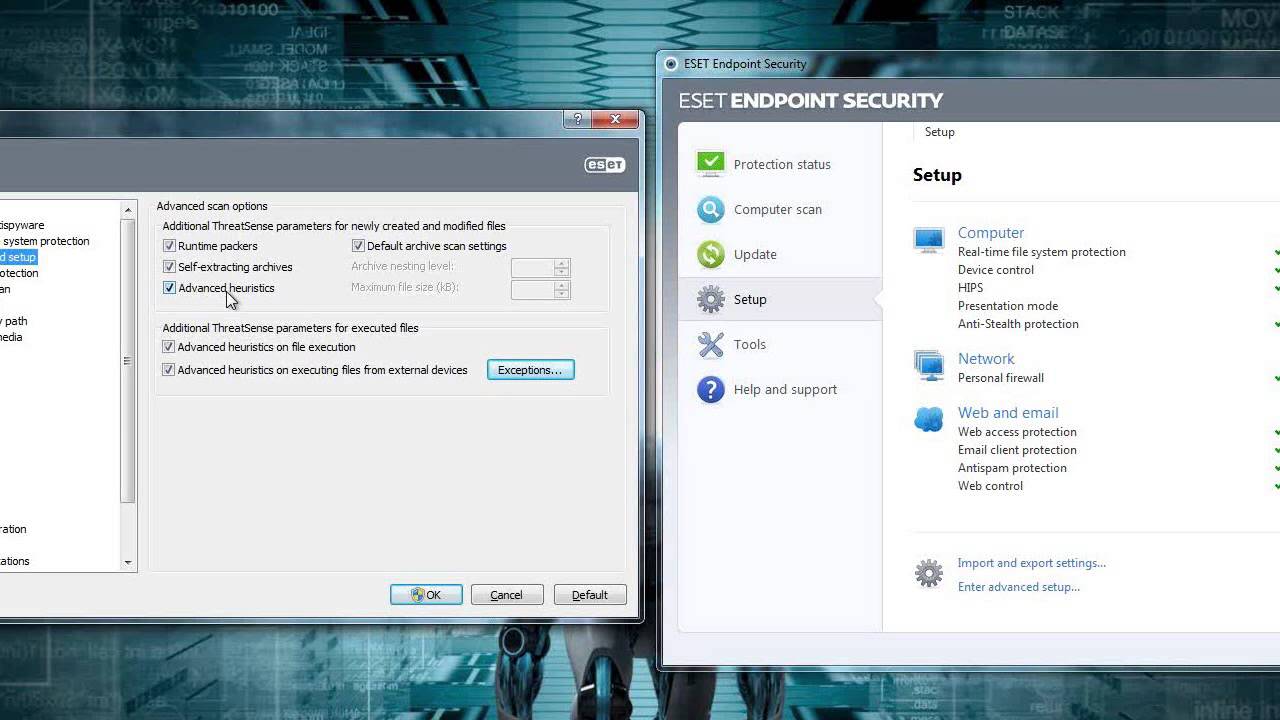The image size is (1280, 720).
Task: Click the Web and email cloud icon
Action: (929, 419)
